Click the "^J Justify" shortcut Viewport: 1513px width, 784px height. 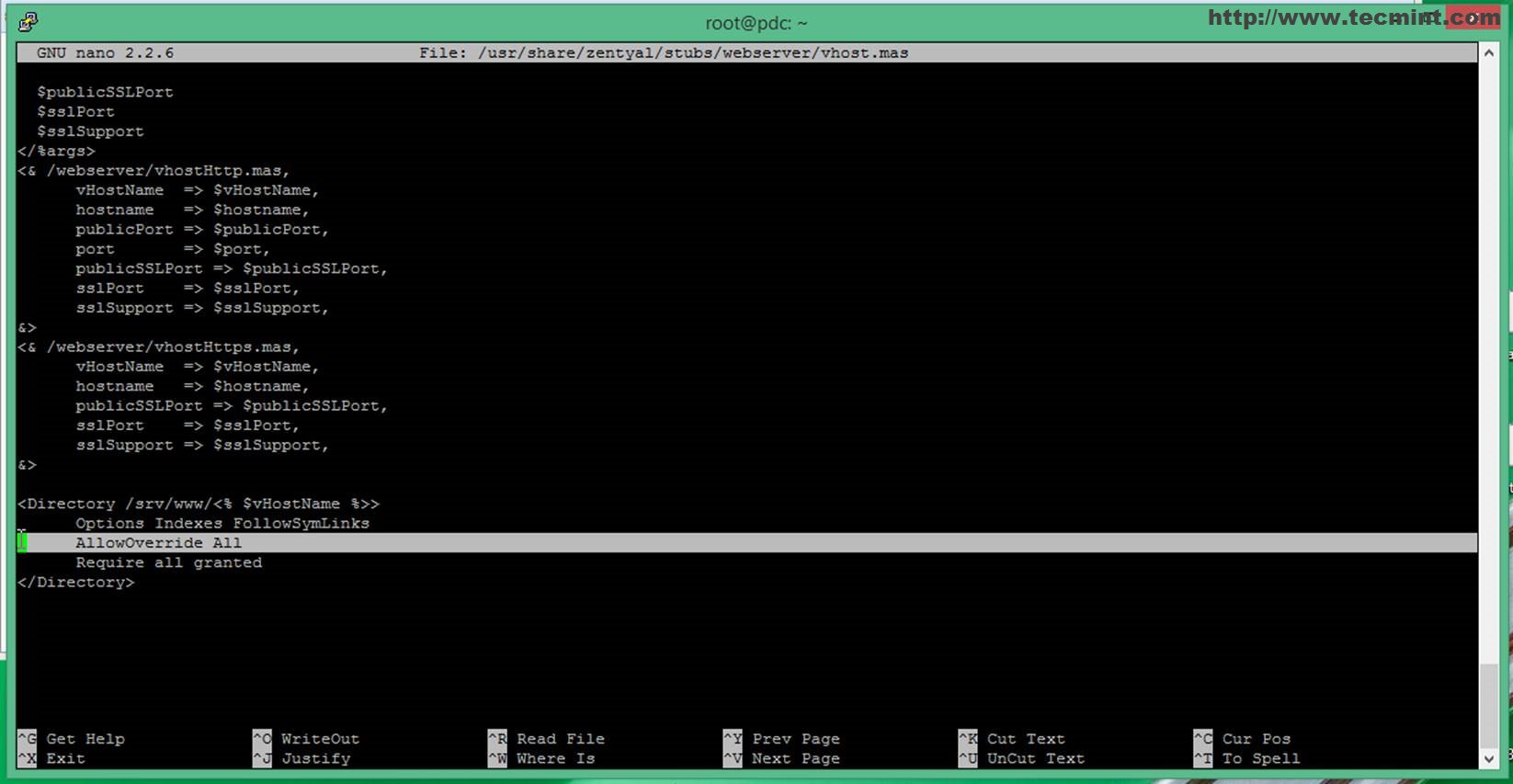click(x=301, y=759)
